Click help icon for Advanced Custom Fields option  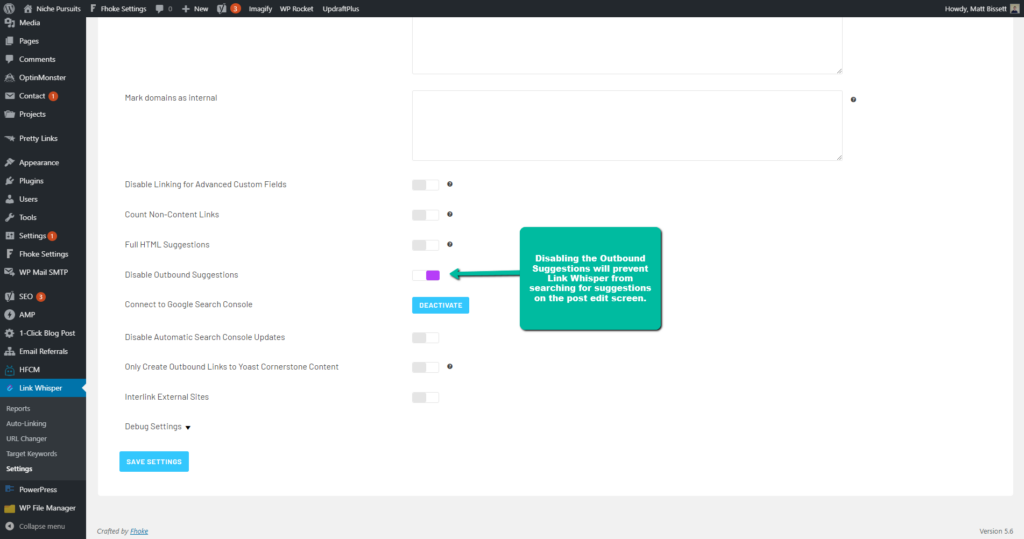coord(450,184)
